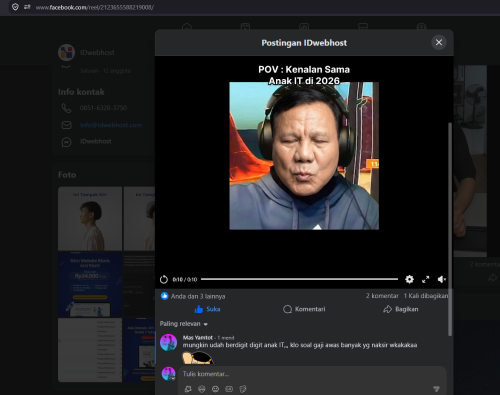Open the "Paling relevan" comment sort dropdown
Viewport: 500px width, 395px height.
tap(183, 324)
